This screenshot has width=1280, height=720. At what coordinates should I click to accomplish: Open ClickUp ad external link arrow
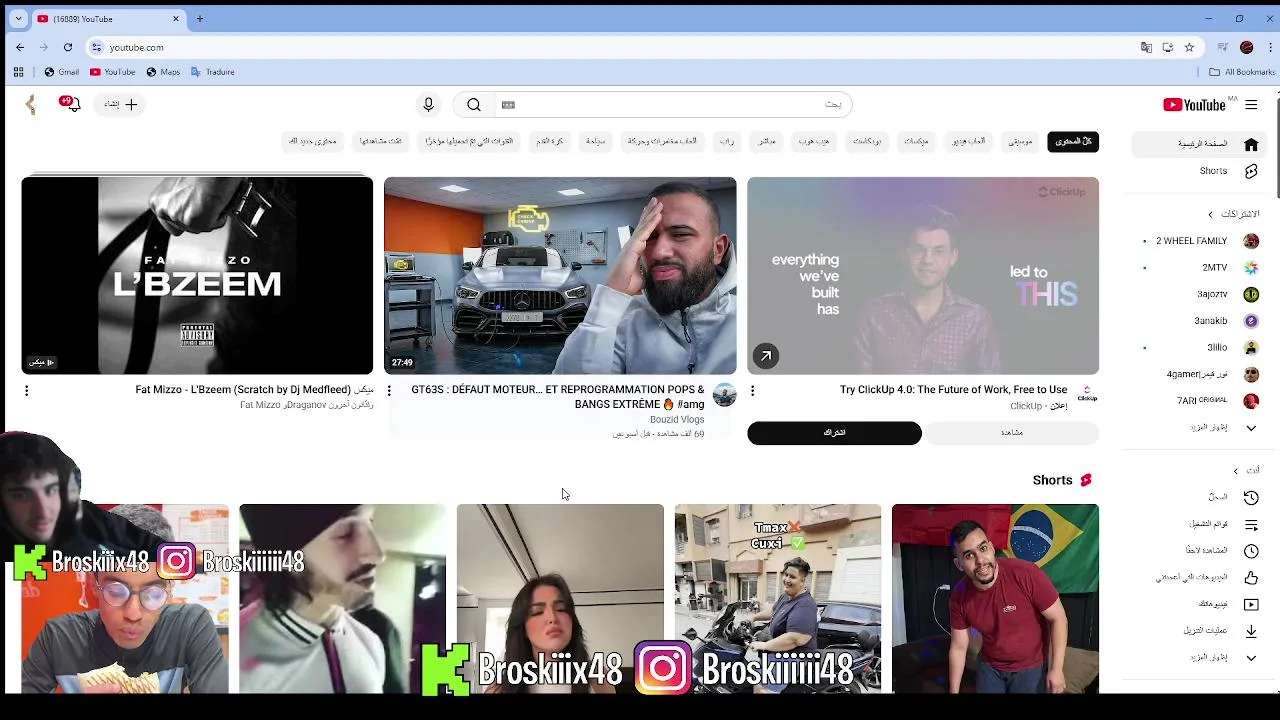(765, 356)
